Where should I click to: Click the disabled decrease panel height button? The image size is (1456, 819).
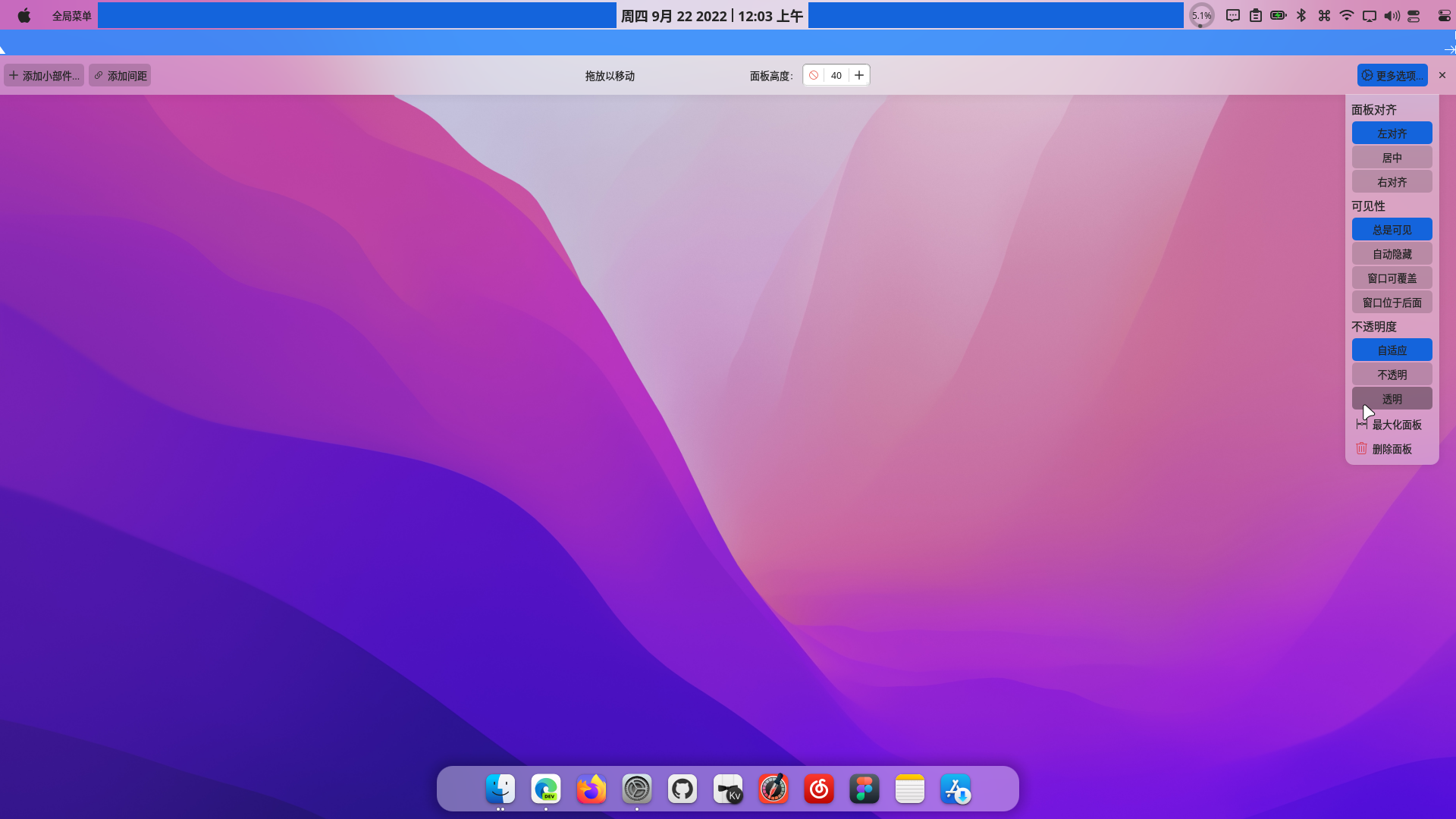pyautogui.click(x=814, y=75)
